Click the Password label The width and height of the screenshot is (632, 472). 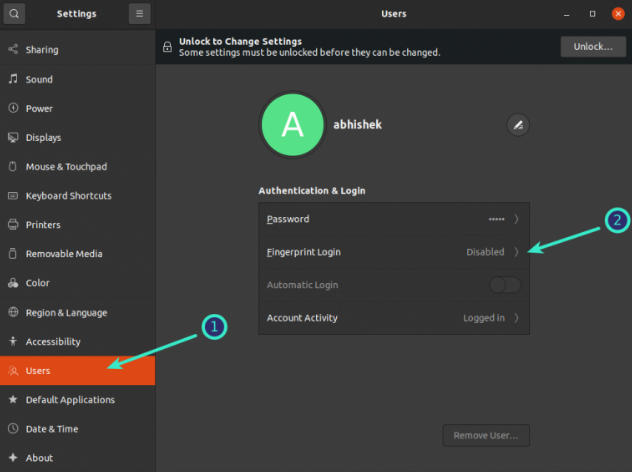point(288,219)
